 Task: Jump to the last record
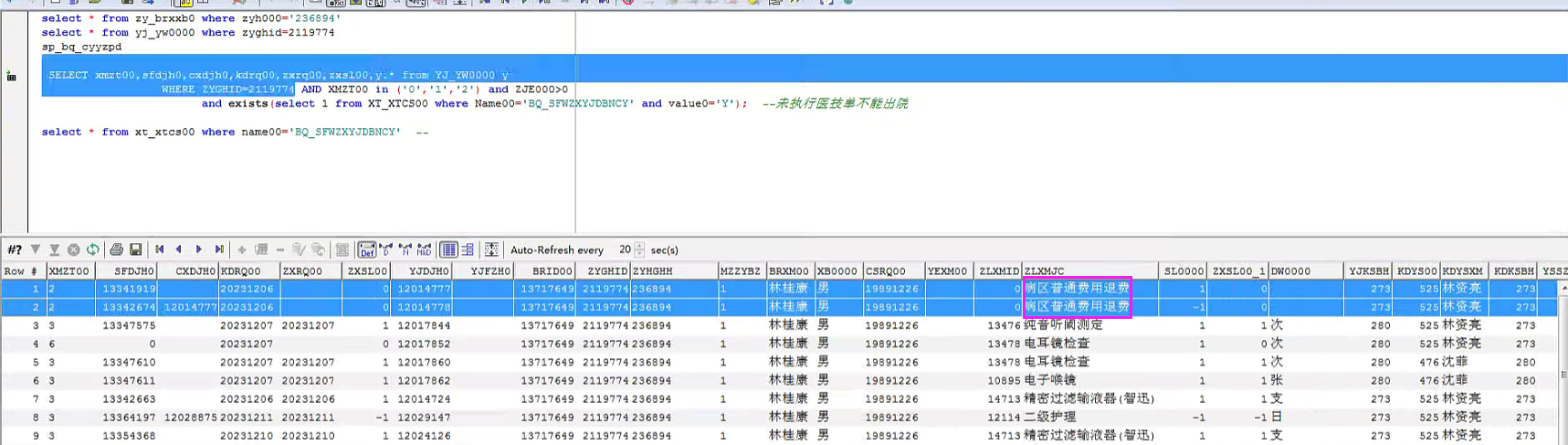pos(219,249)
